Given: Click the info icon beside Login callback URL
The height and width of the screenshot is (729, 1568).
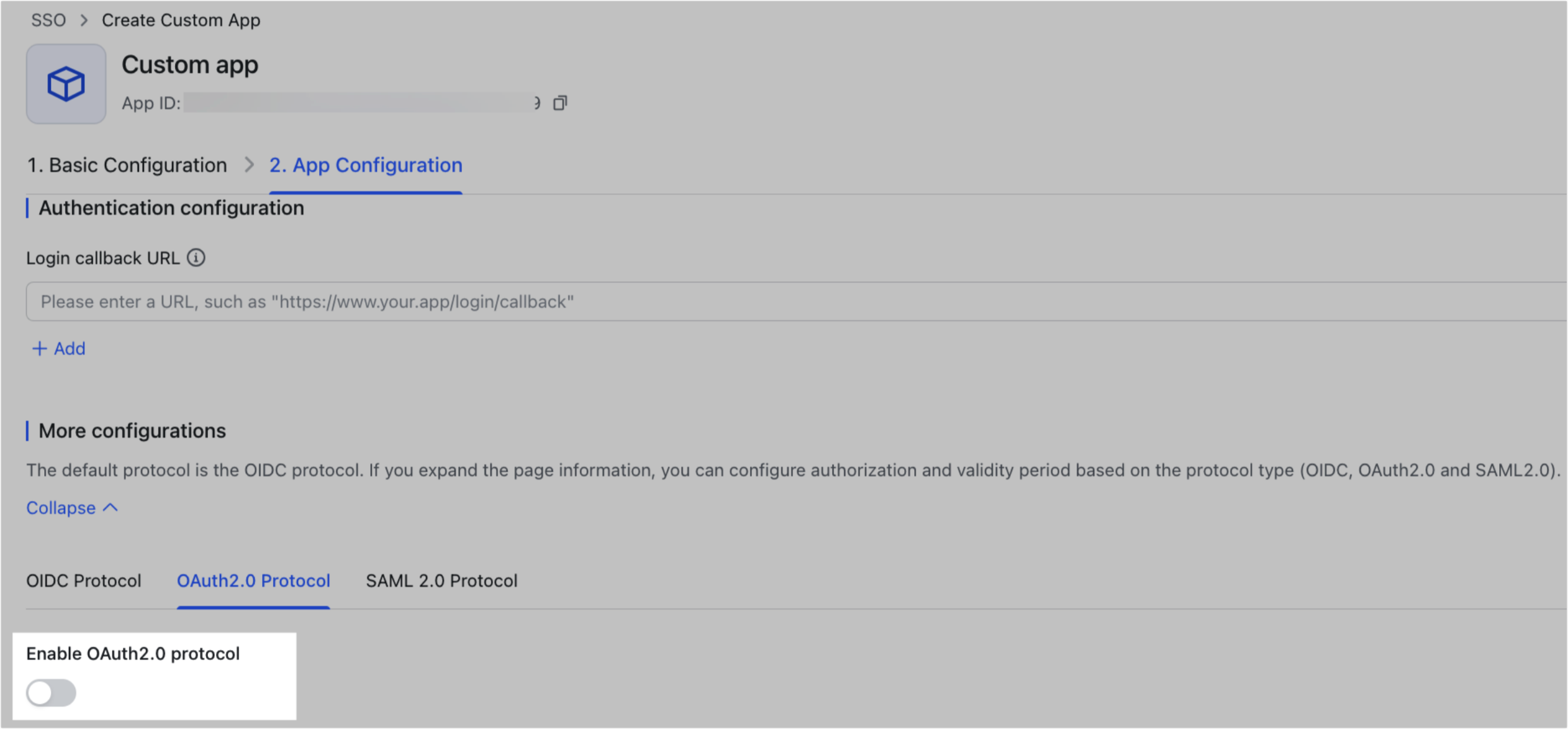Looking at the screenshot, I should (196, 258).
